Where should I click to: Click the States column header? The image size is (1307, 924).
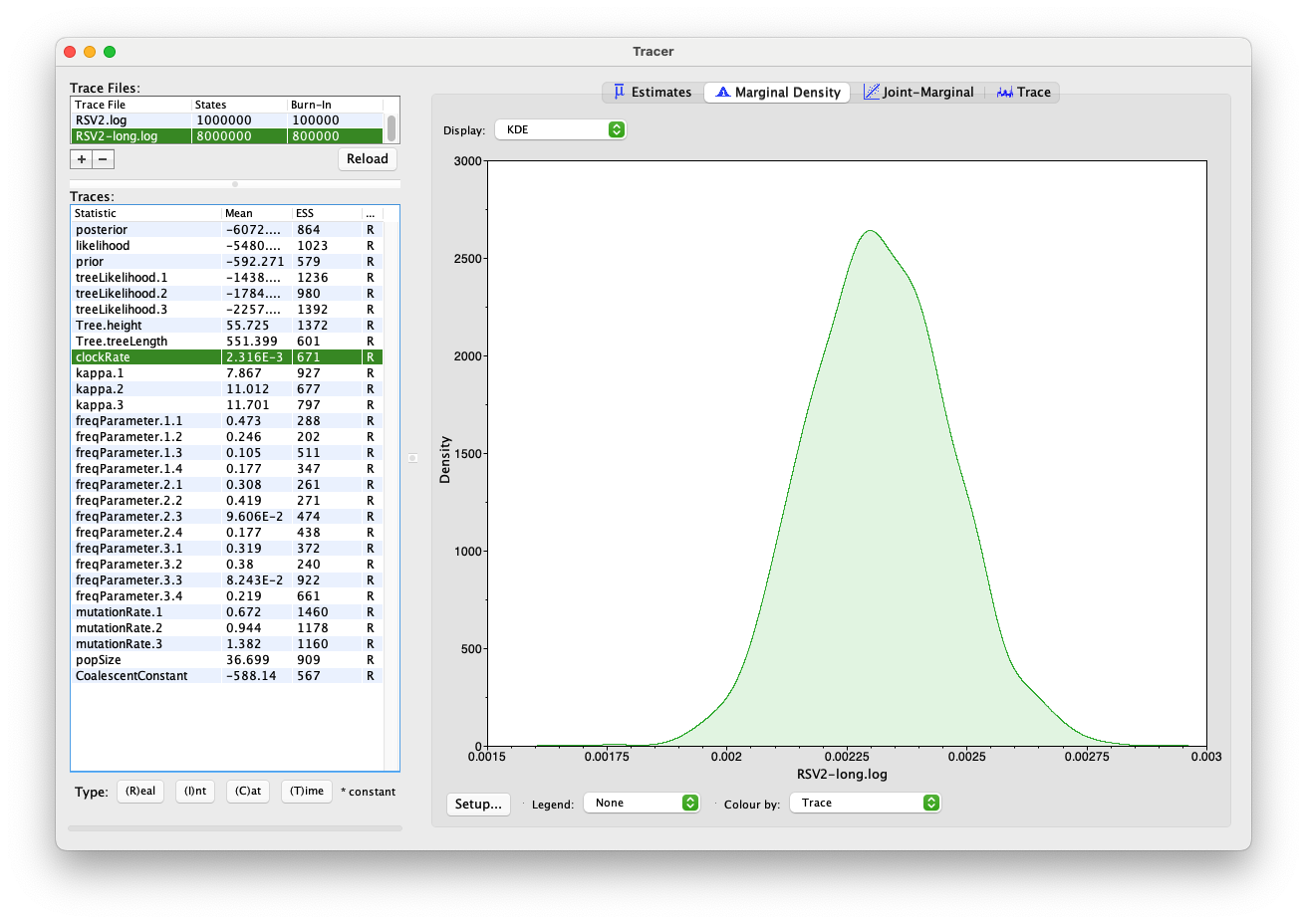(239, 105)
